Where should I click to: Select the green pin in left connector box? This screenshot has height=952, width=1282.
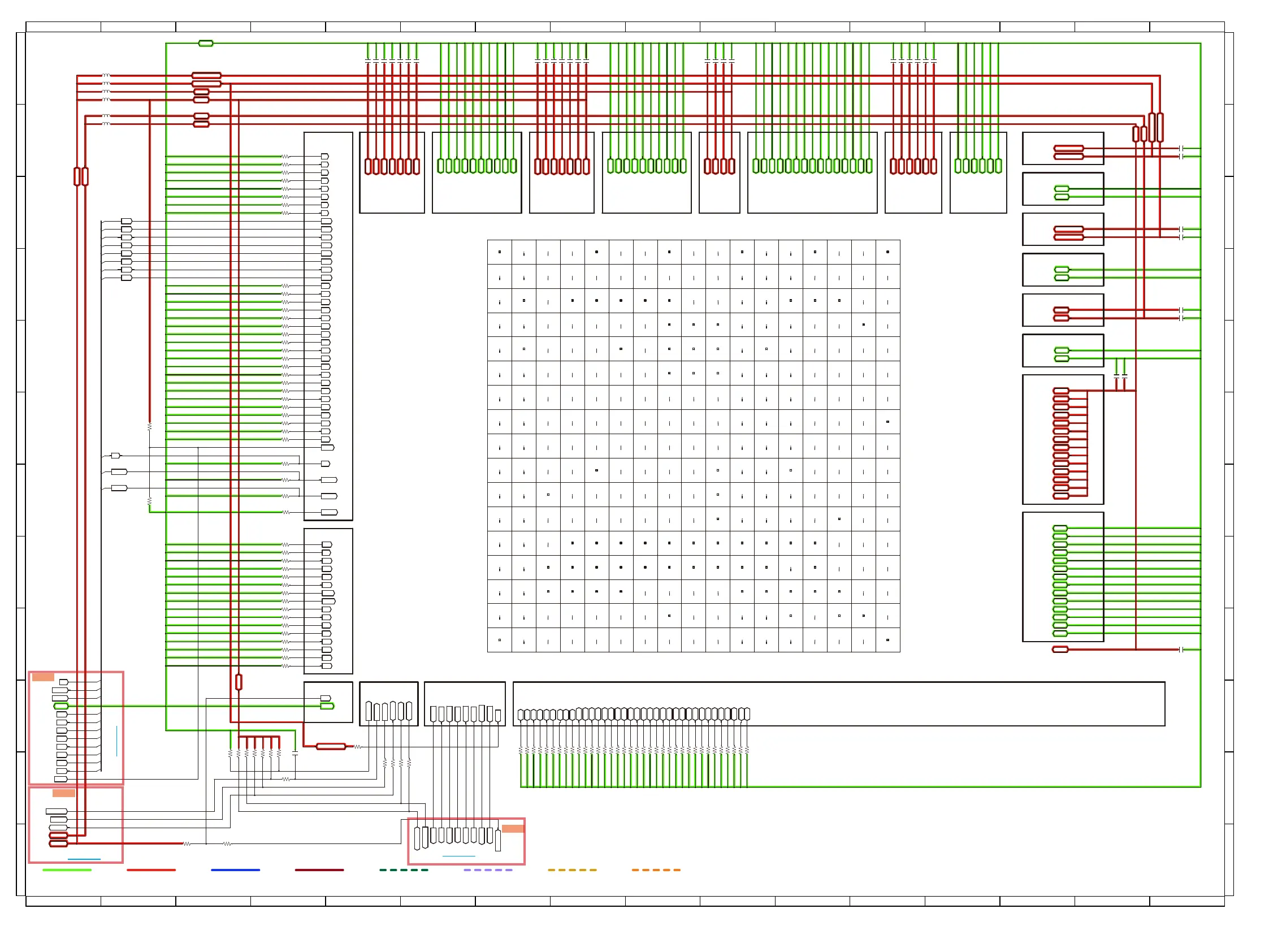pos(60,706)
